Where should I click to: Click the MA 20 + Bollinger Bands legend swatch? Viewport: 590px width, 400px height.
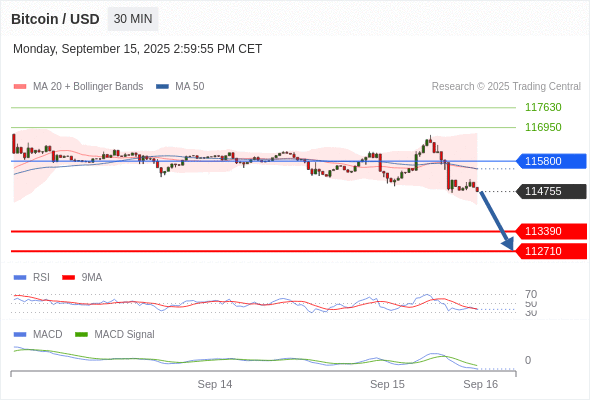pyautogui.click(x=20, y=87)
